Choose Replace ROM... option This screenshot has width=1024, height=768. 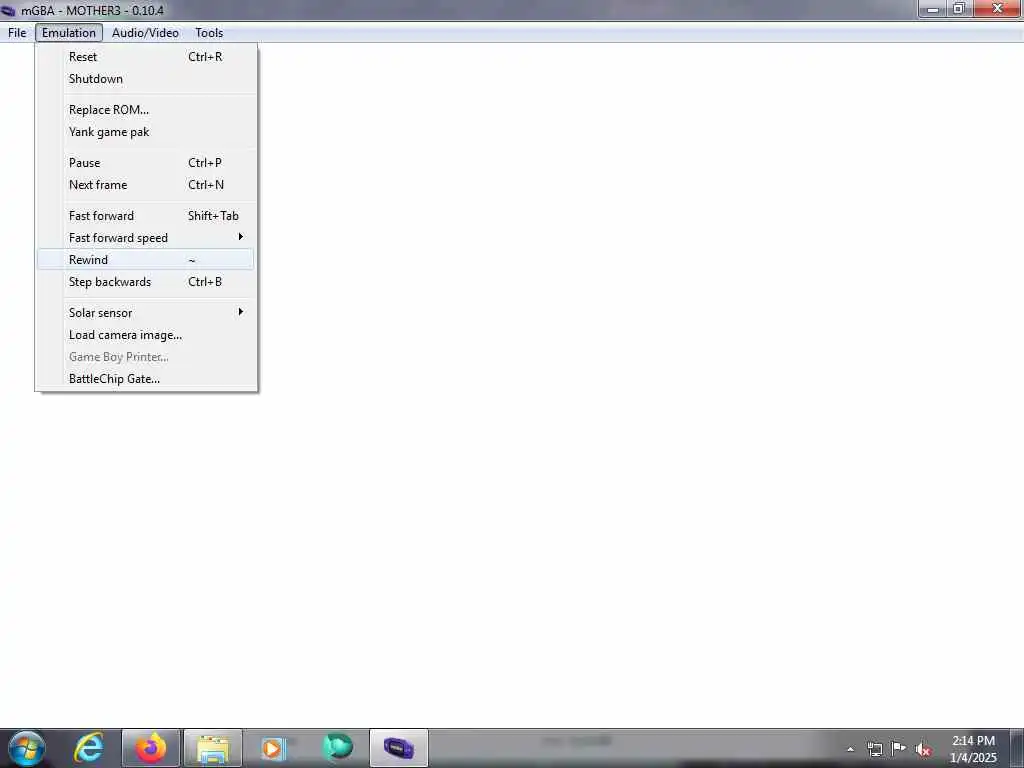click(146, 110)
